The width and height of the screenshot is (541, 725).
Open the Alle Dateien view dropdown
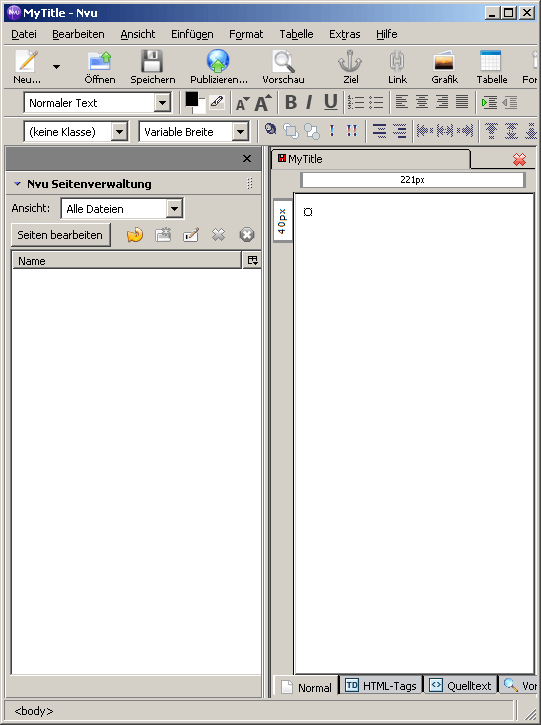click(x=174, y=209)
